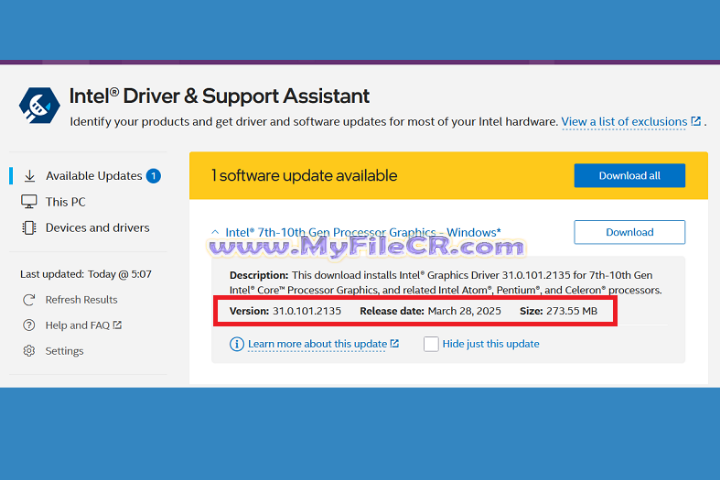
Task: Click the external link icon after exclusions link
Action: pyautogui.click(x=696, y=121)
